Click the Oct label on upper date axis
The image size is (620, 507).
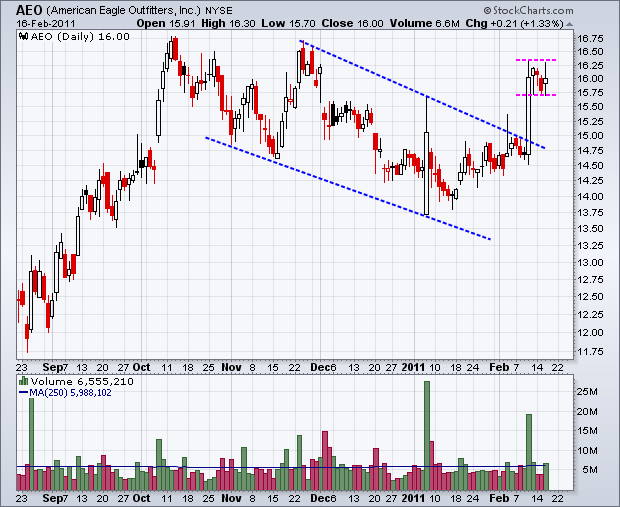tap(141, 367)
